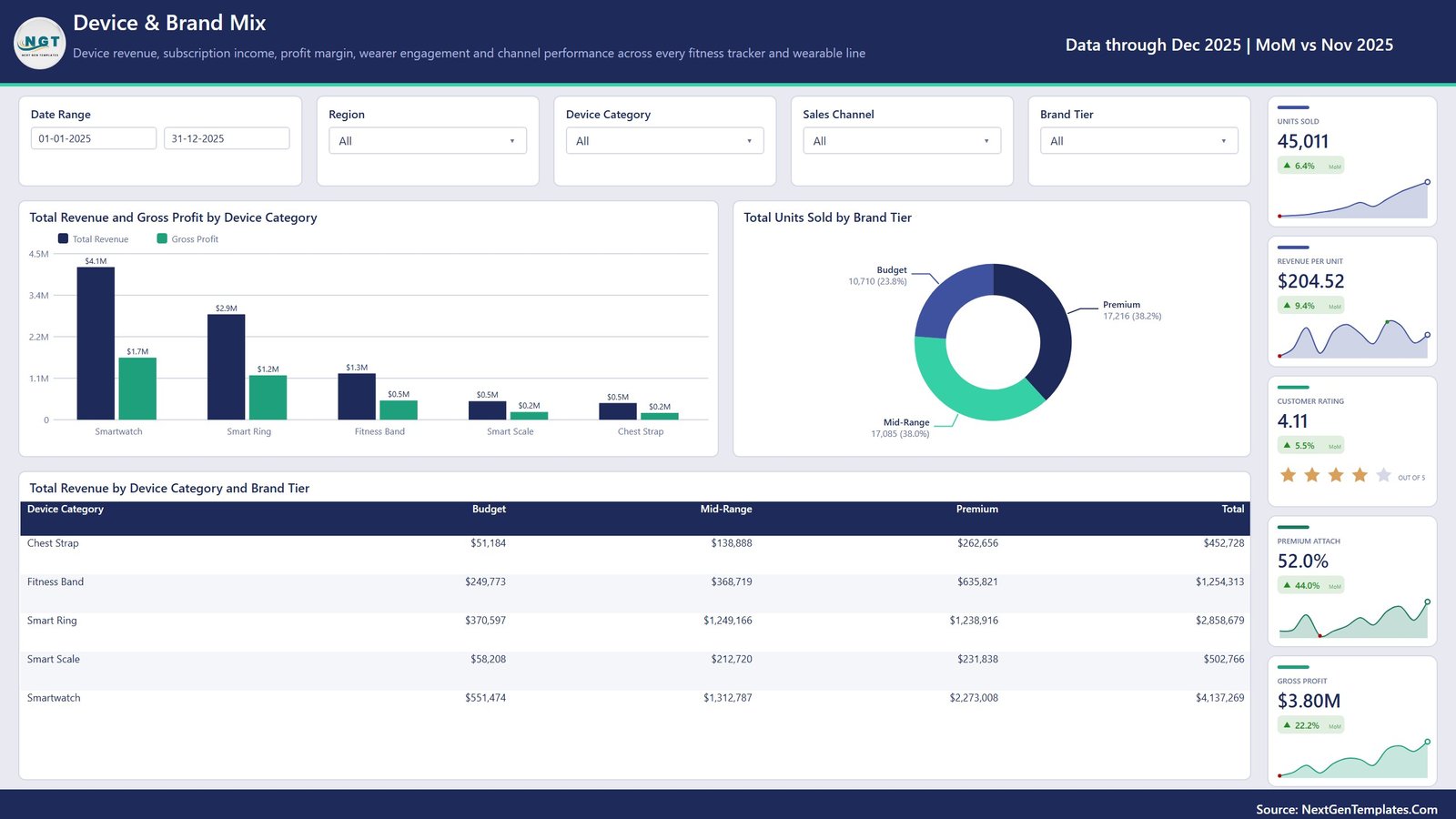The width and height of the screenshot is (1456, 819).
Task: Click the Gross Profit 22.2% MoM badge
Action: coord(1310,726)
